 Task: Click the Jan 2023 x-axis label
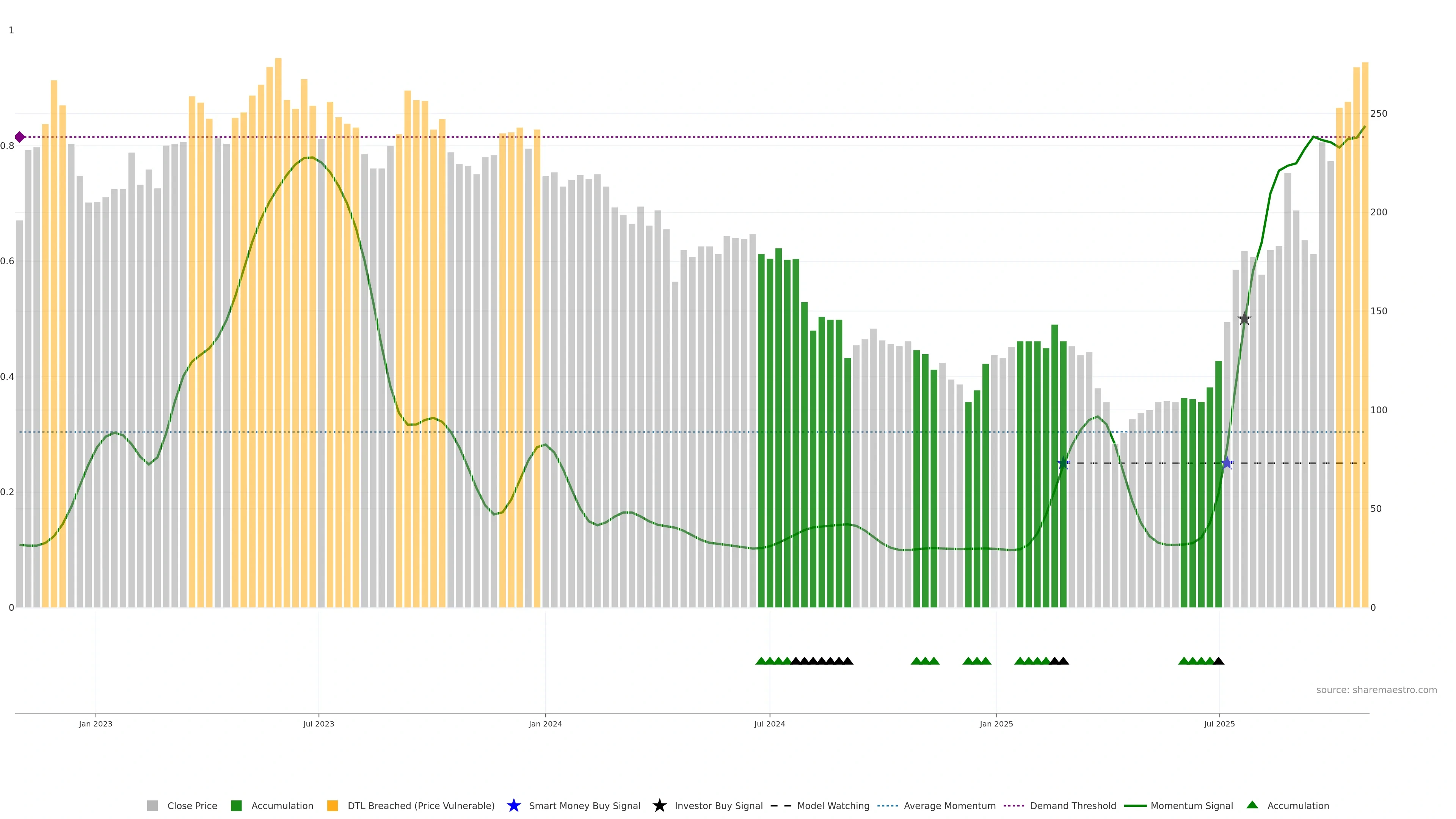[x=96, y=723]
